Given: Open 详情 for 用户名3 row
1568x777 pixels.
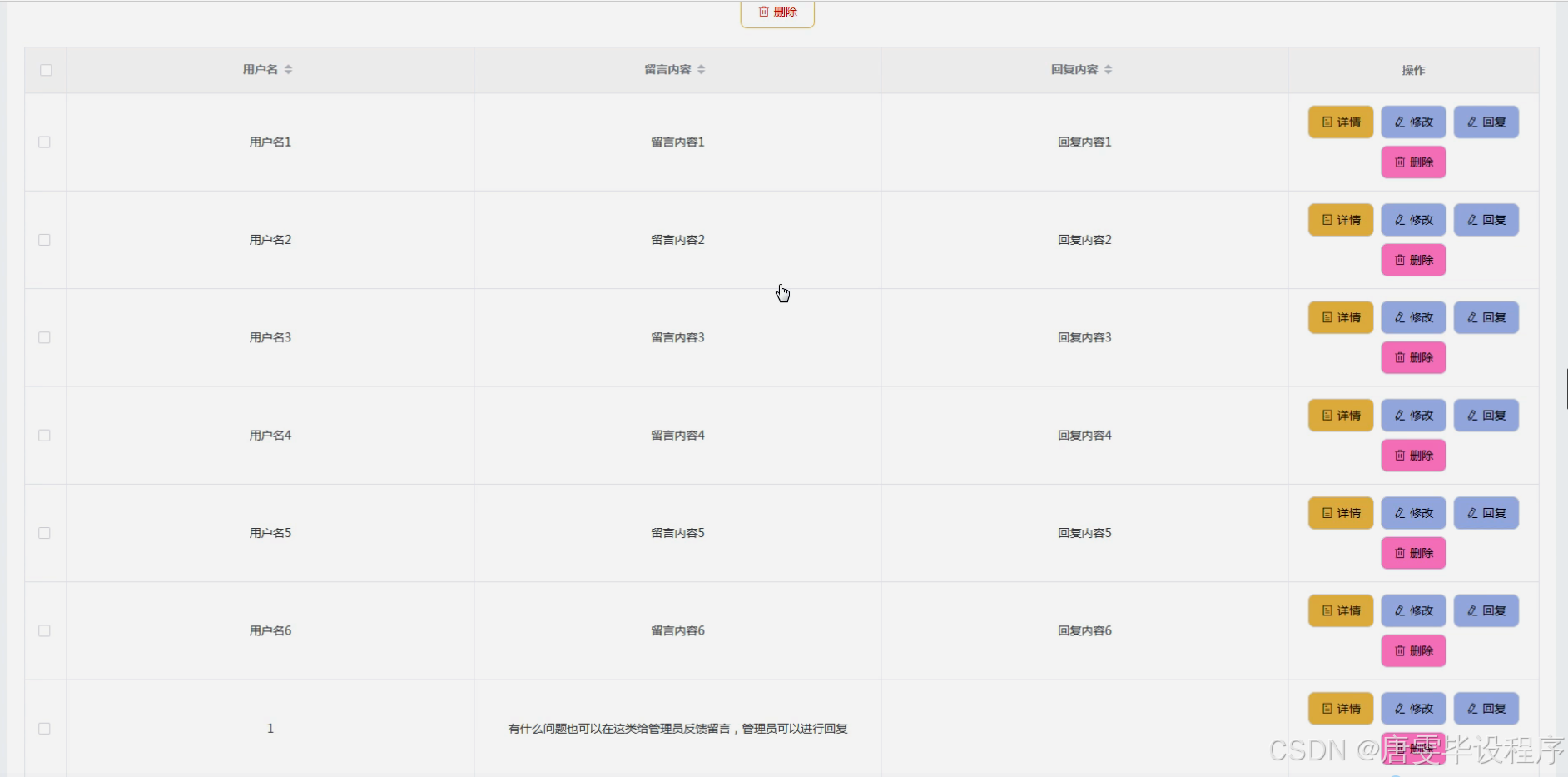Looking at the screenshot, I should [x=1341, y=317].
